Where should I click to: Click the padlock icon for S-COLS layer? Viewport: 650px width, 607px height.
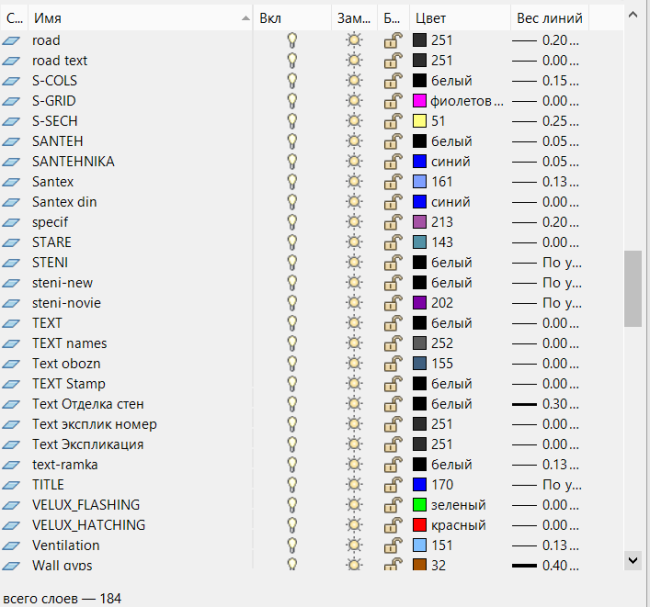pyautogui.click(x=393, y=81)
